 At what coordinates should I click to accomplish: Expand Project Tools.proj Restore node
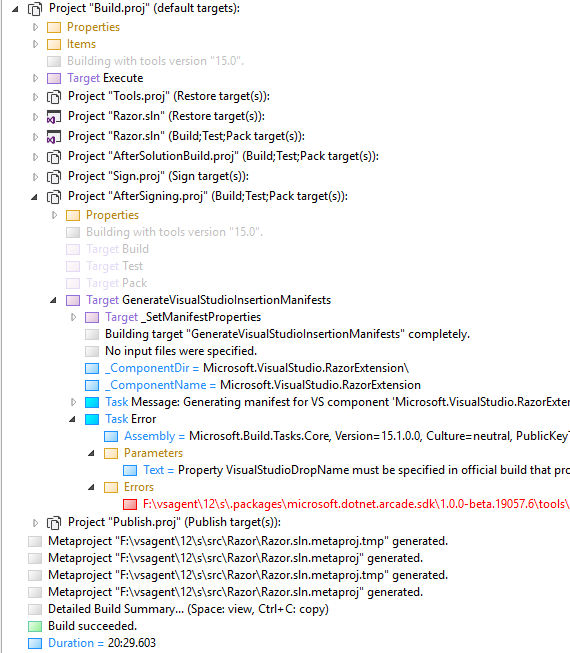click(x=35, y=97)
